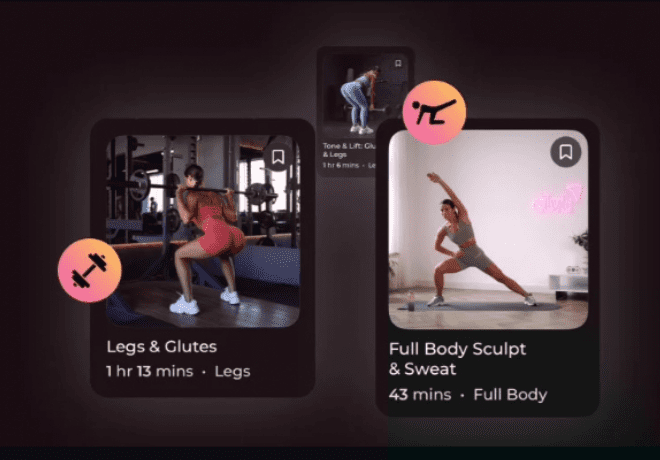Screen dimensions: 660x460
Task: Click the pink neon sign in the workout image
Action: pyautogui.click(x=557, y=199)
